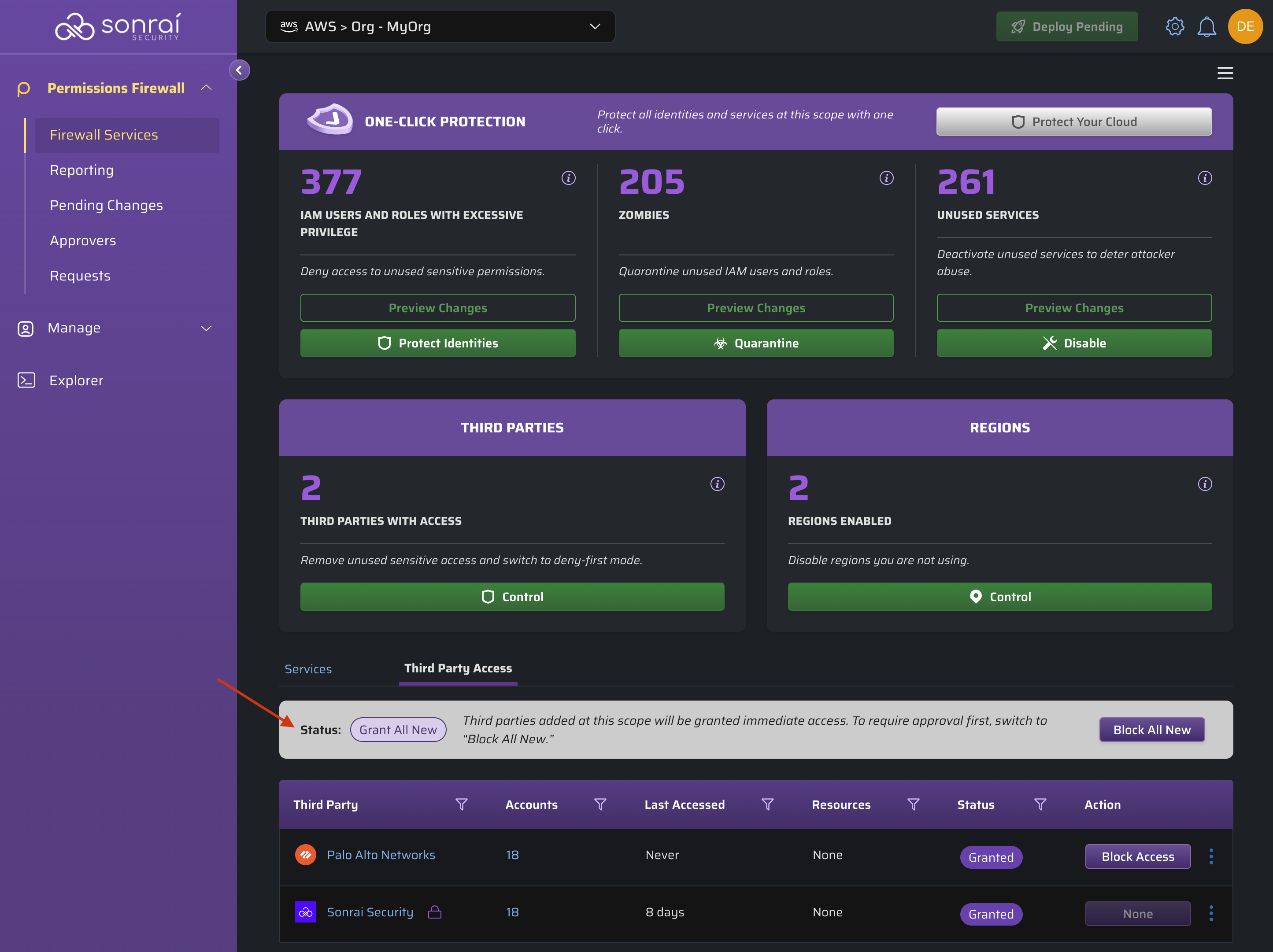
Task: Click the None action button for Sonrai Security
Action: click(x=1138, y=913)
